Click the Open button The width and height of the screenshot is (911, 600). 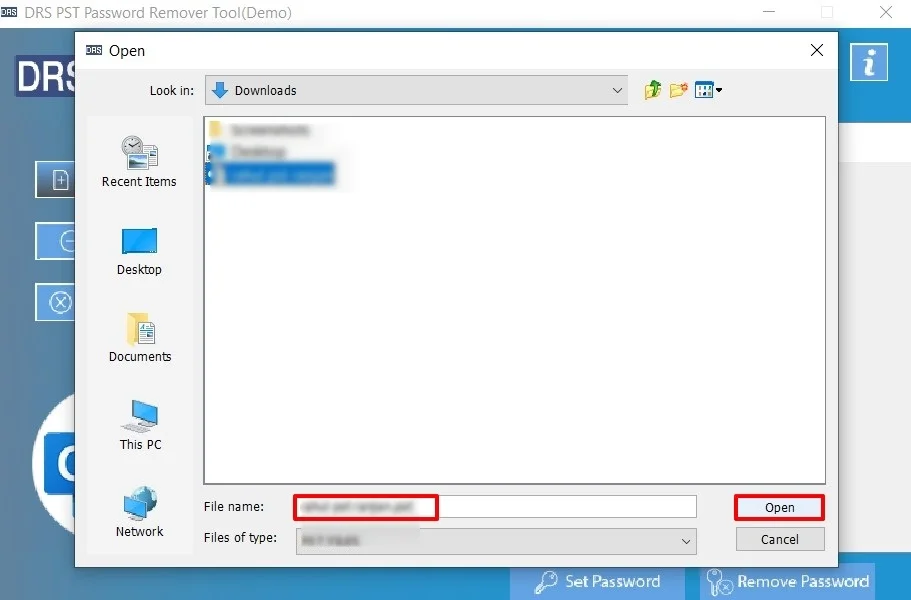(779, 507)
